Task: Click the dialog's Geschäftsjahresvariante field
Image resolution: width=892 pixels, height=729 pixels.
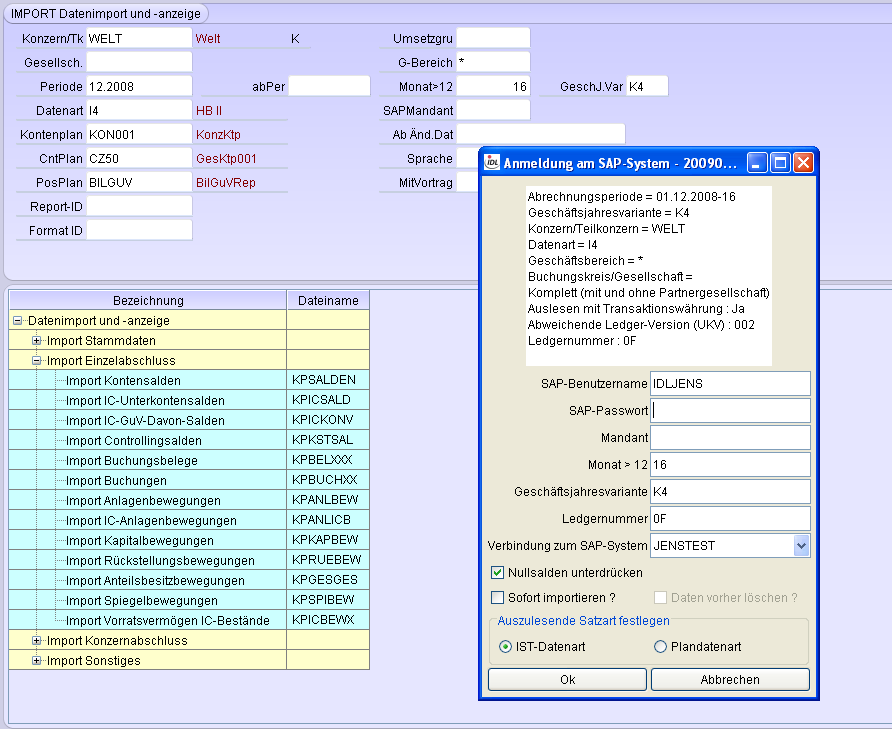Action: pos(730,492)
